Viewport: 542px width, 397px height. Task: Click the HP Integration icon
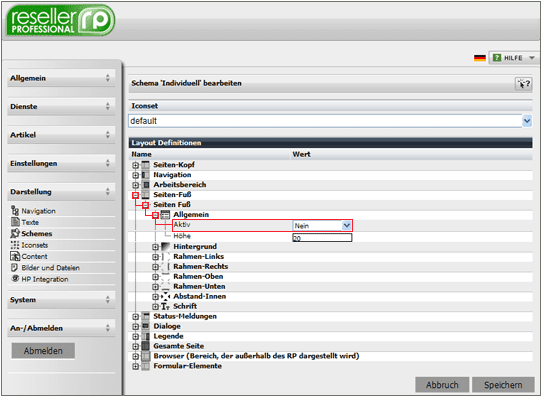(x=15, y=278)
